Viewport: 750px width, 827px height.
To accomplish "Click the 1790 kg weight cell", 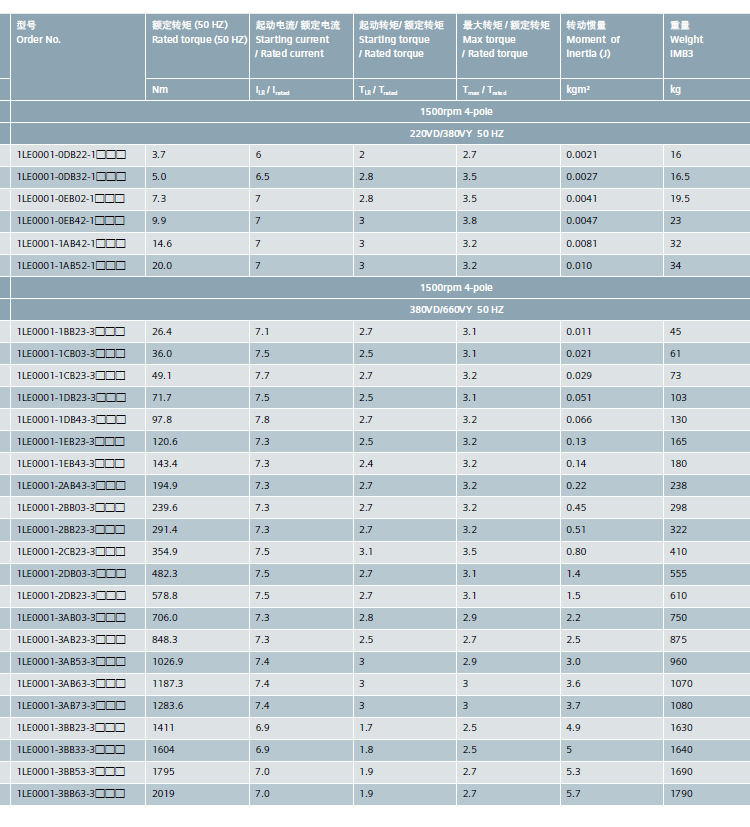I will [x=707, y=794].
